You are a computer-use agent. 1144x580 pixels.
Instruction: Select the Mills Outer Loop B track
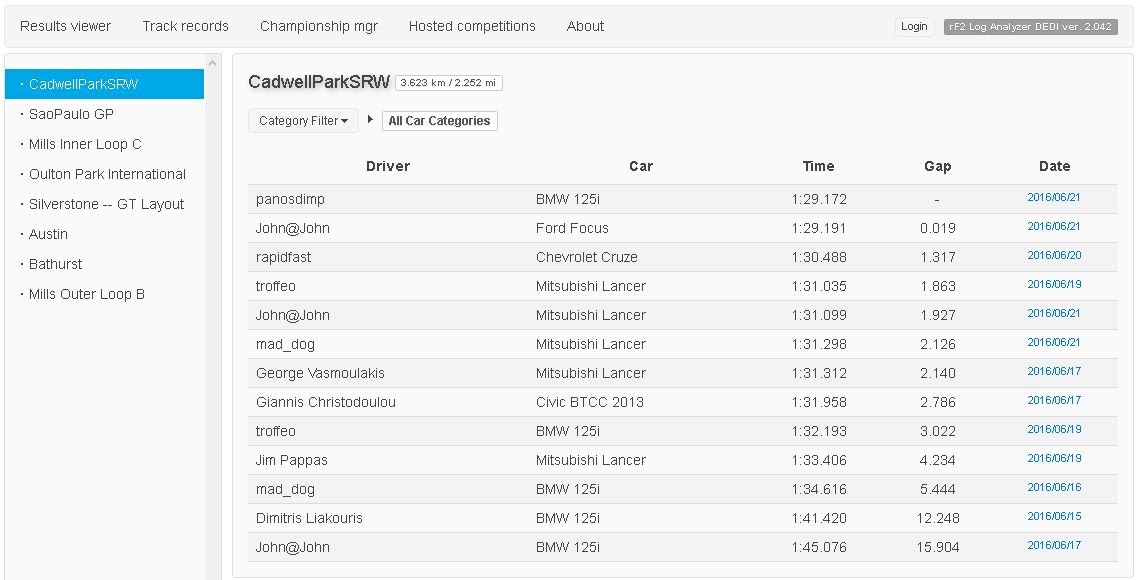[87, 294]
